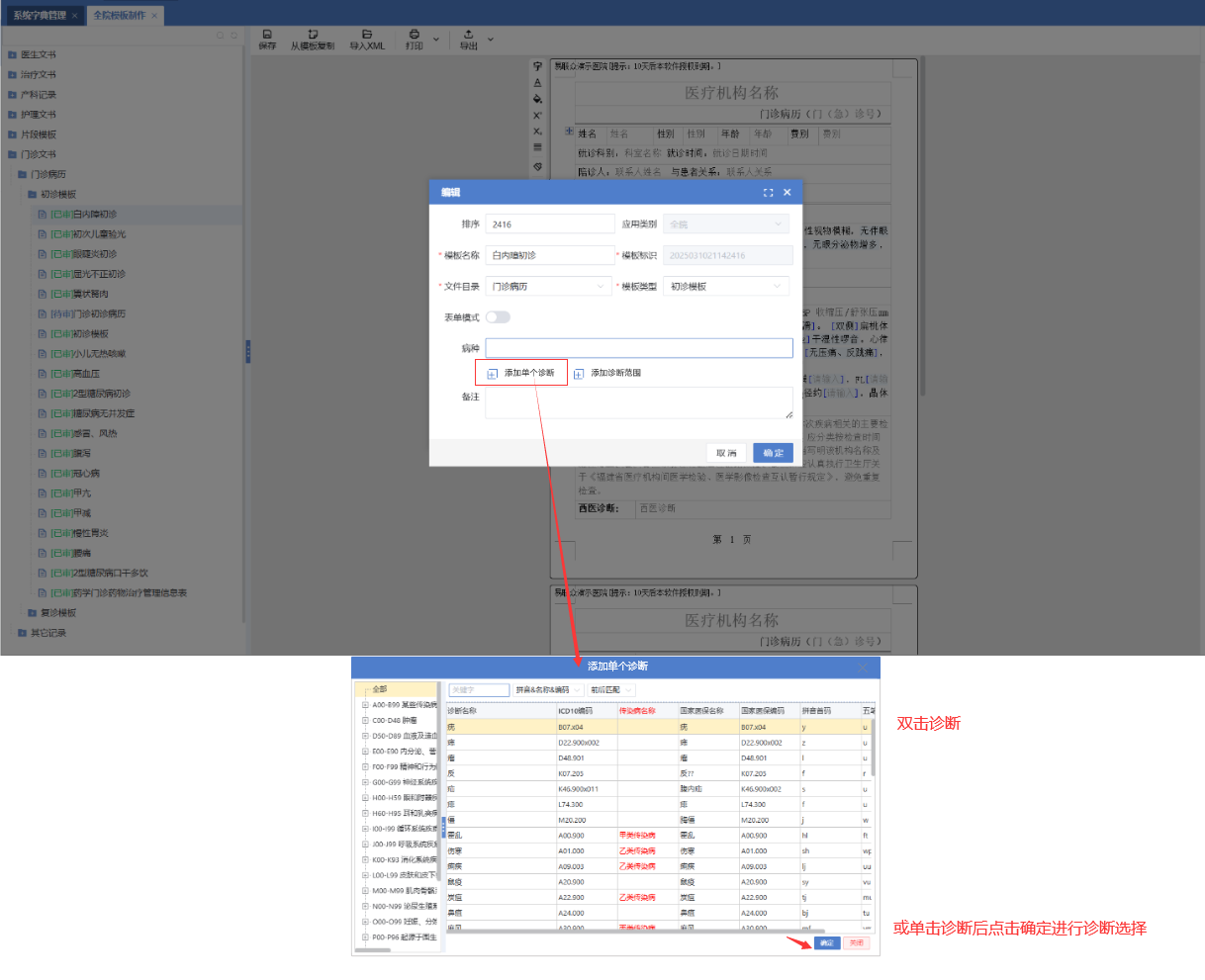The height and width of the screenshot is (980, 1205).
Task: Click 关闭 in 添加单个诊断 dialog
Action: pyautogui.click(x=857, y=943)
